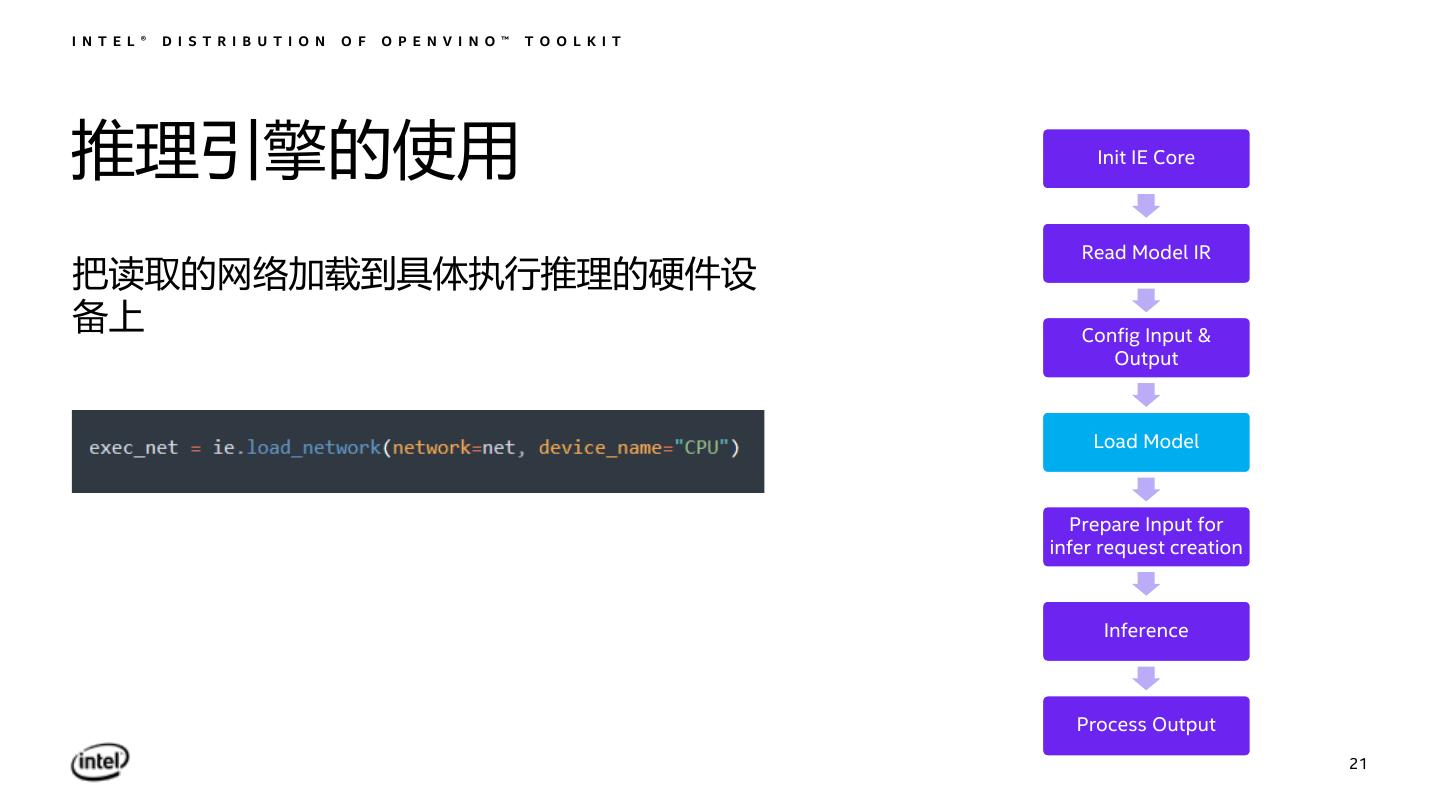Select the subtitle text starting with 把读取的网络
This screenshot has width=1440, height=810.
414,296
